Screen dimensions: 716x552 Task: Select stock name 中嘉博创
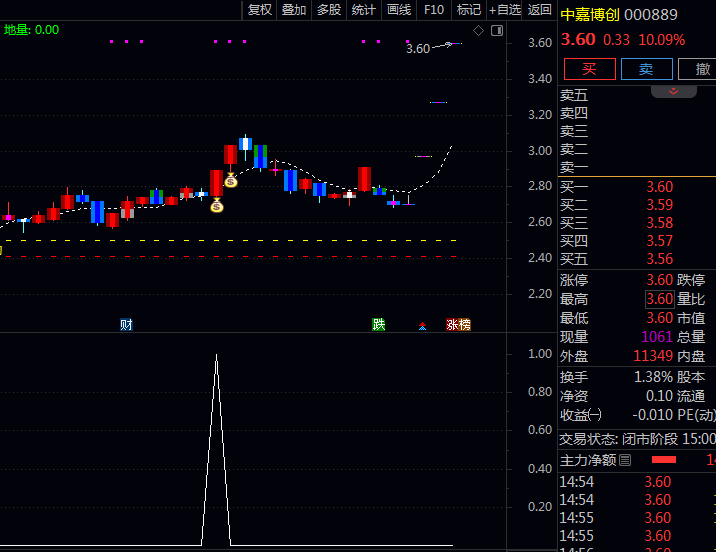590,15
